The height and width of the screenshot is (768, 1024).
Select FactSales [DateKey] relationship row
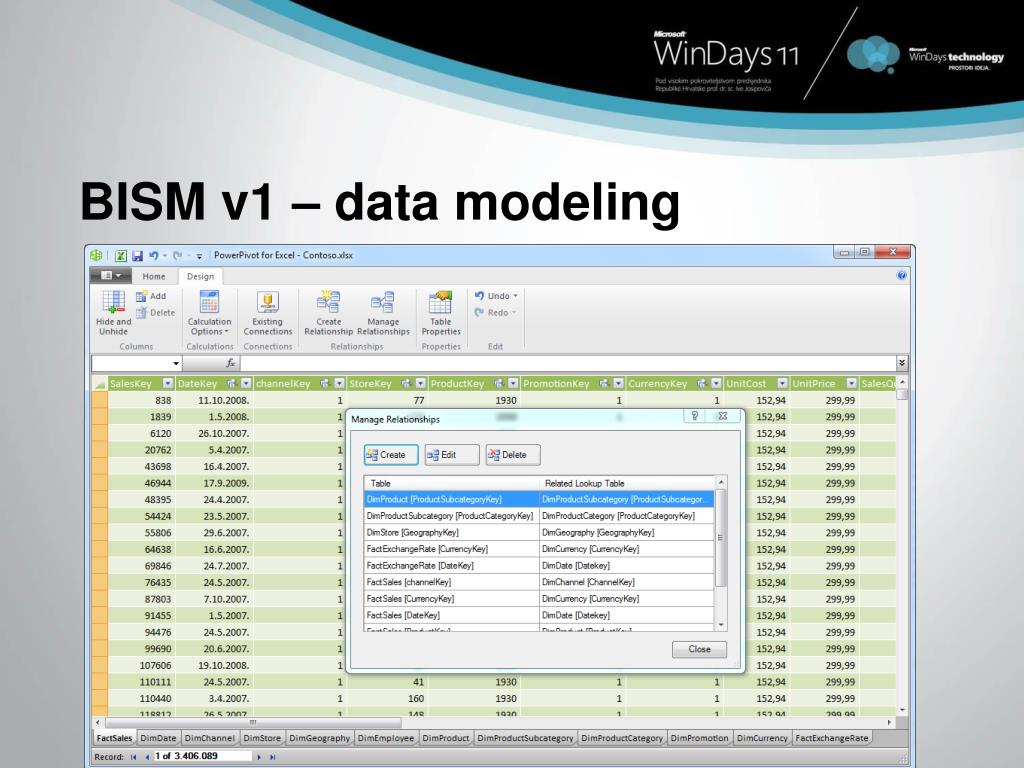coord(539,615)
